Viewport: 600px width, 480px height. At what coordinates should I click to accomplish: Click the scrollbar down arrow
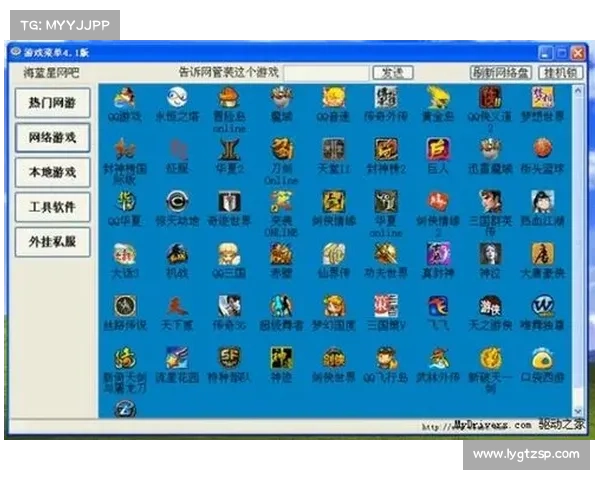(x=578, y=411)
